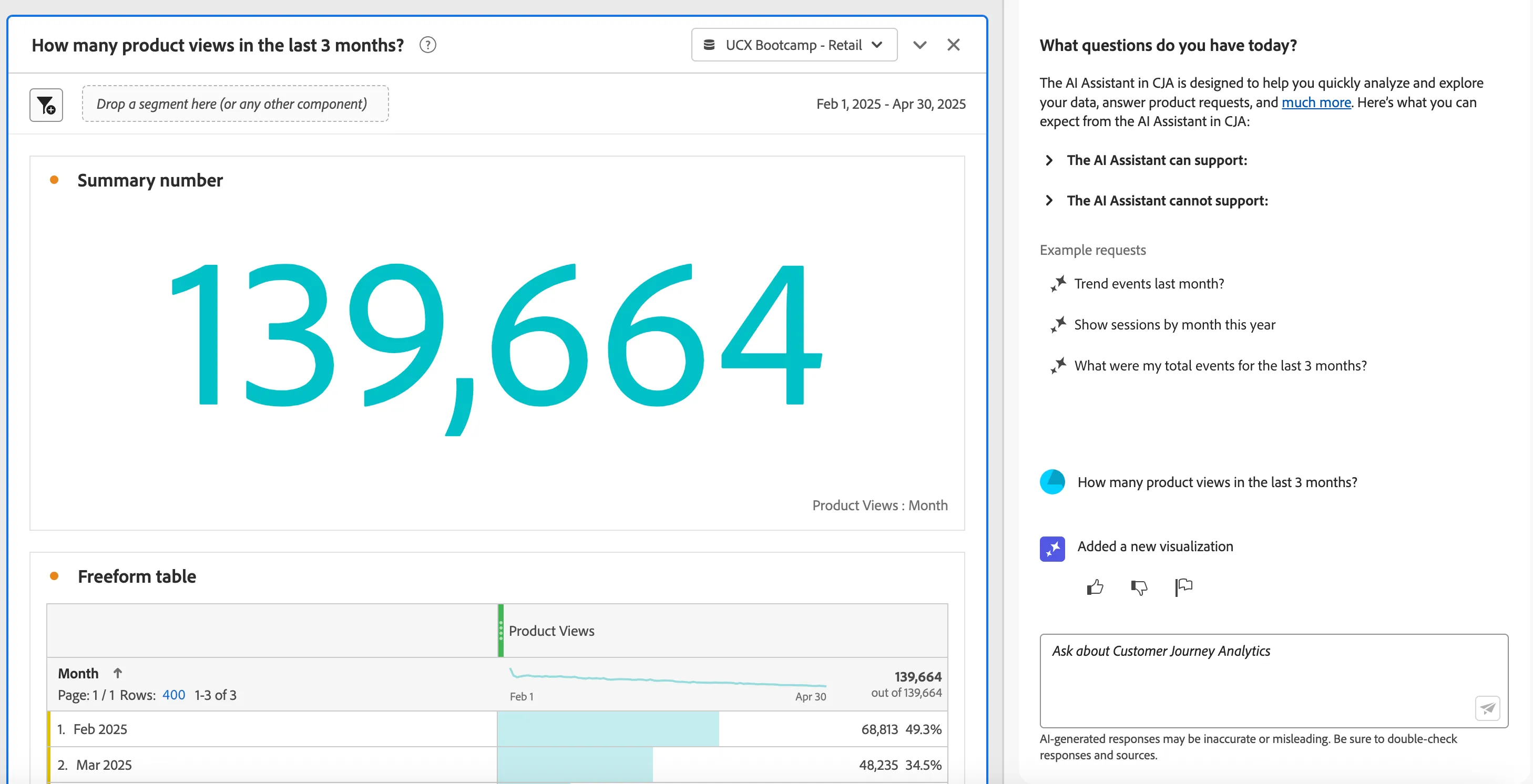The image size is (1533, 784).
Task: Click the panel title 'How many product views'
Action: [218, 45]
